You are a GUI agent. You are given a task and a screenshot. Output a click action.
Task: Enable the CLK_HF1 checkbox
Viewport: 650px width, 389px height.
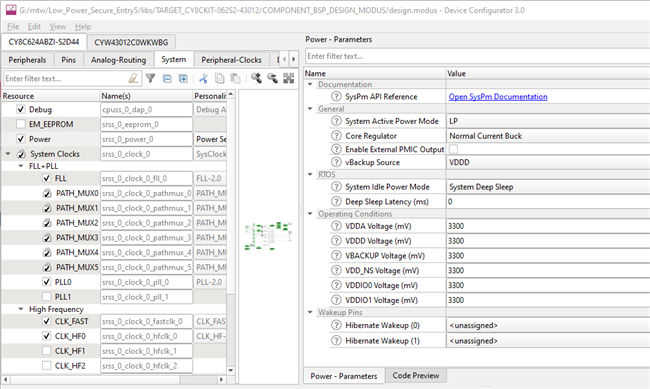[46, 351]
